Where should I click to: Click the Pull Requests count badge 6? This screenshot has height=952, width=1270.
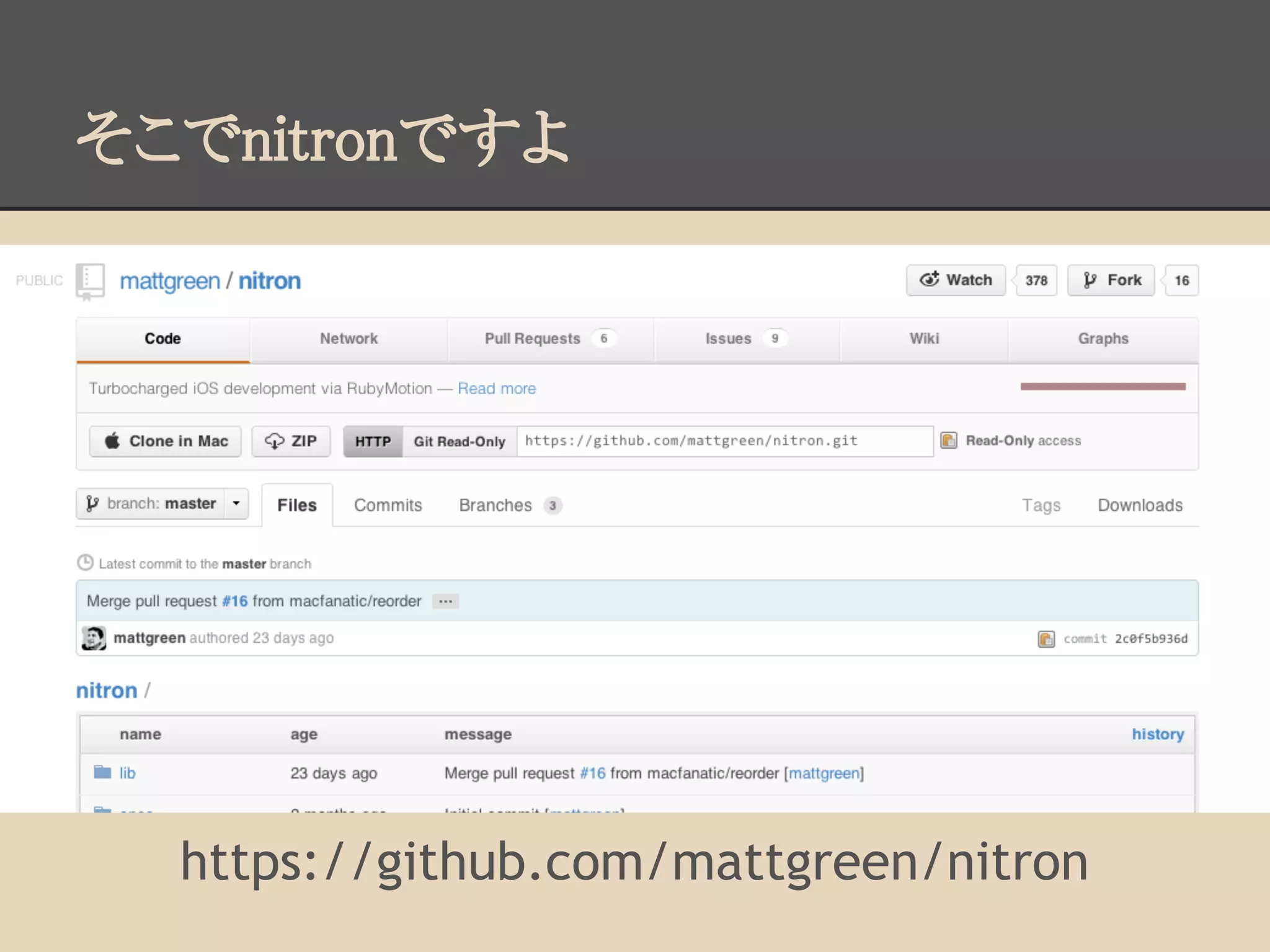603,338
